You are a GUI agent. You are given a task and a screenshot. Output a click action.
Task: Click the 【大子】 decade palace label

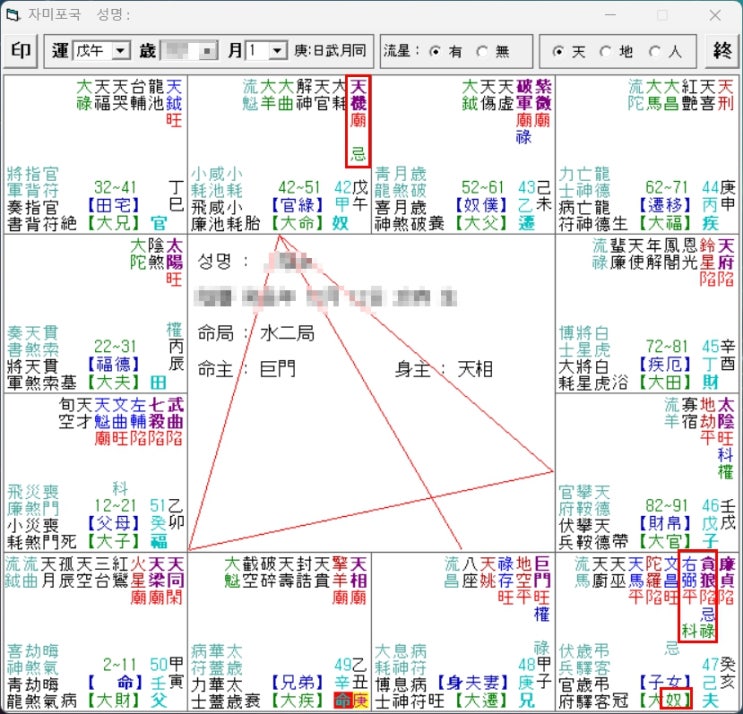click(x=113, y=541)
